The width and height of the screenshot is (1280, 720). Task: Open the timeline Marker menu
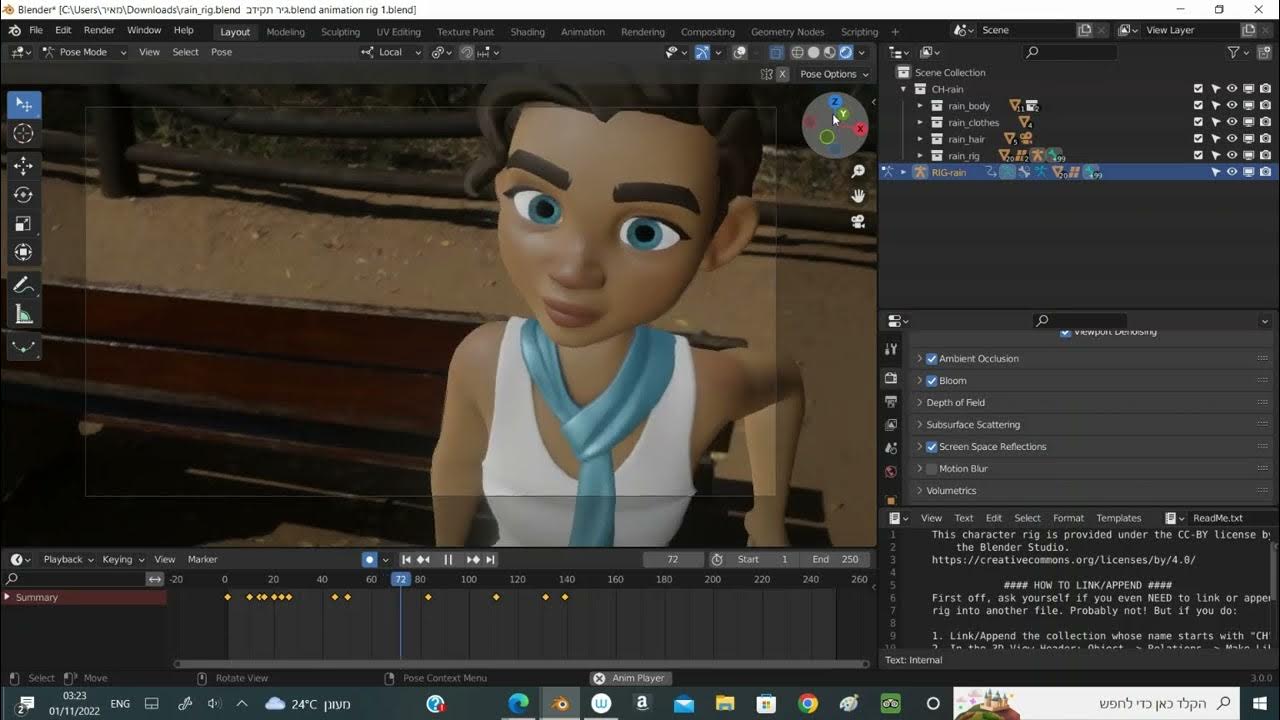click(203, 559)
